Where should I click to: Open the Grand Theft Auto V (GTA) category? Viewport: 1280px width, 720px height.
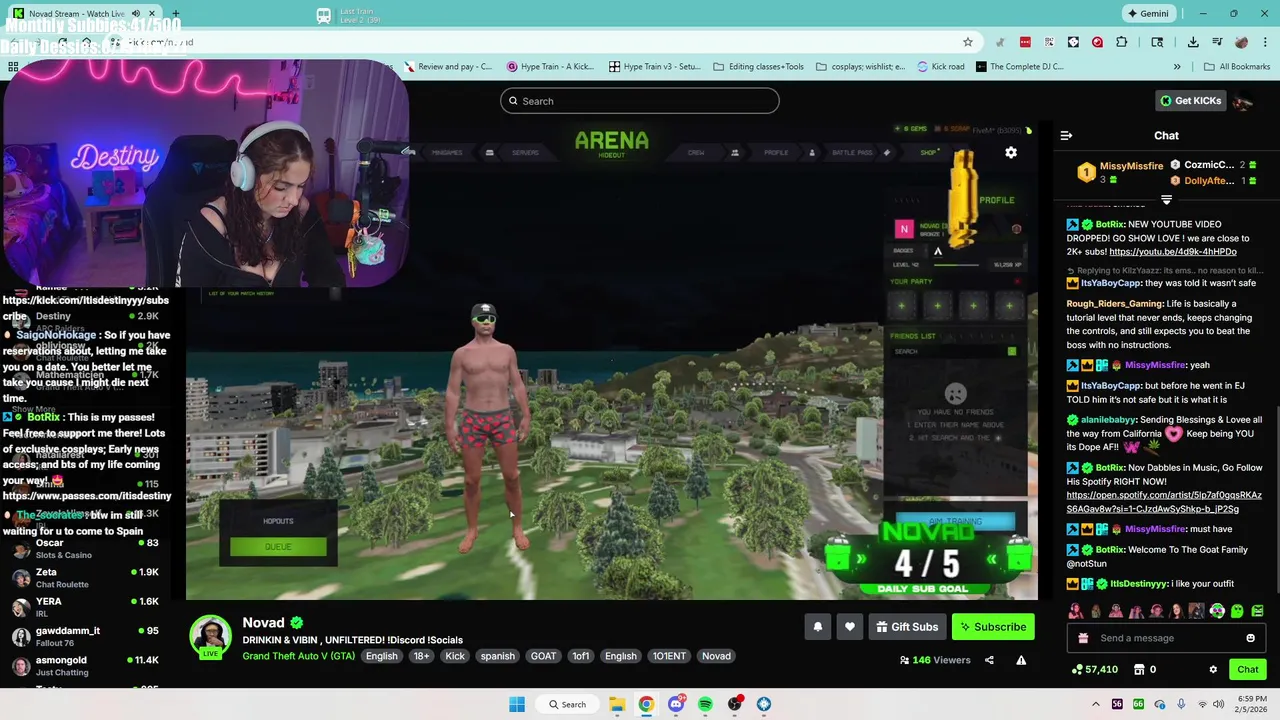pyautogui.click(x=298, y=656)
